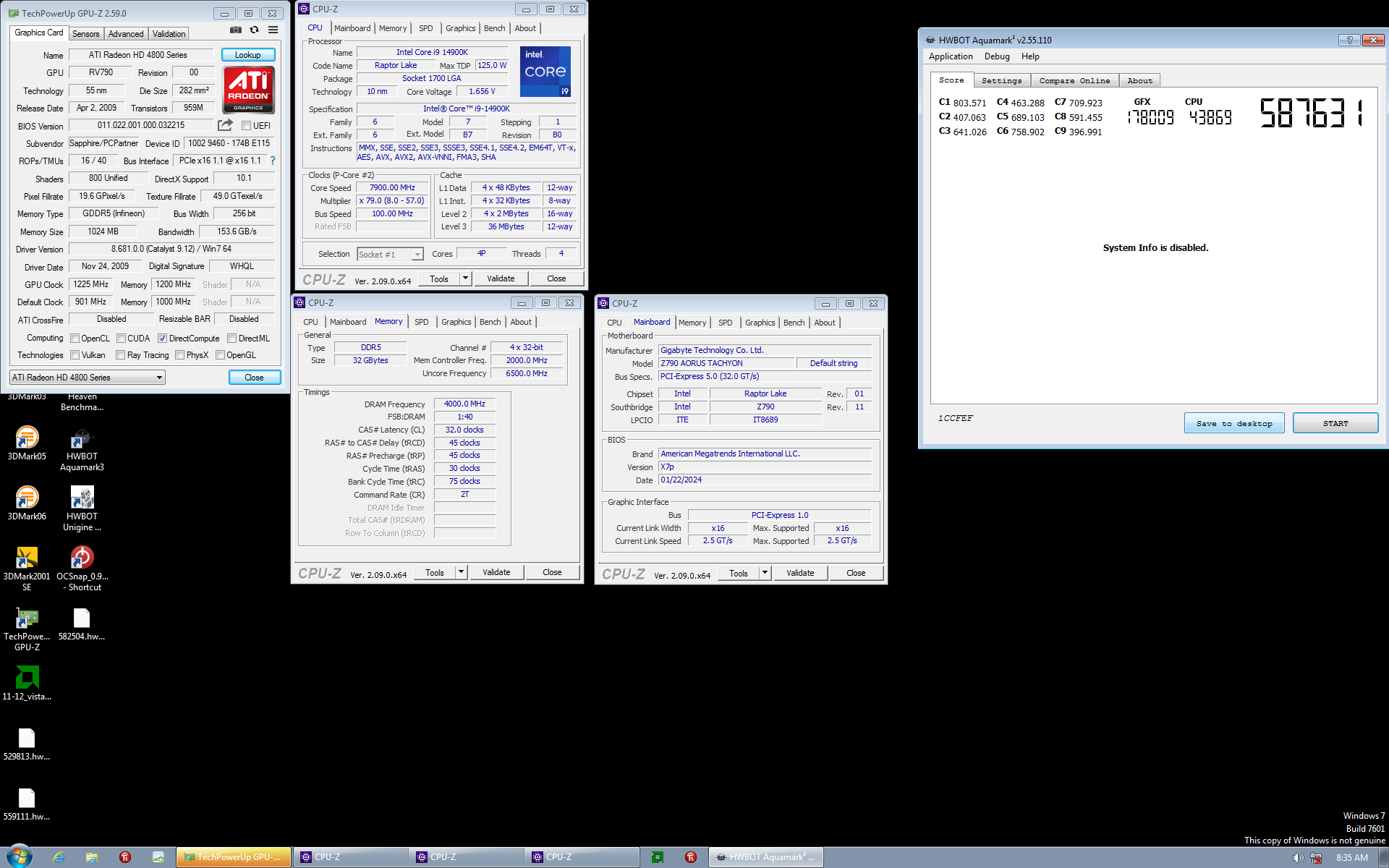Expand Tools arrow in CPU tab window
Viewport: 1389px width, 868px height.
pos(465,278)
